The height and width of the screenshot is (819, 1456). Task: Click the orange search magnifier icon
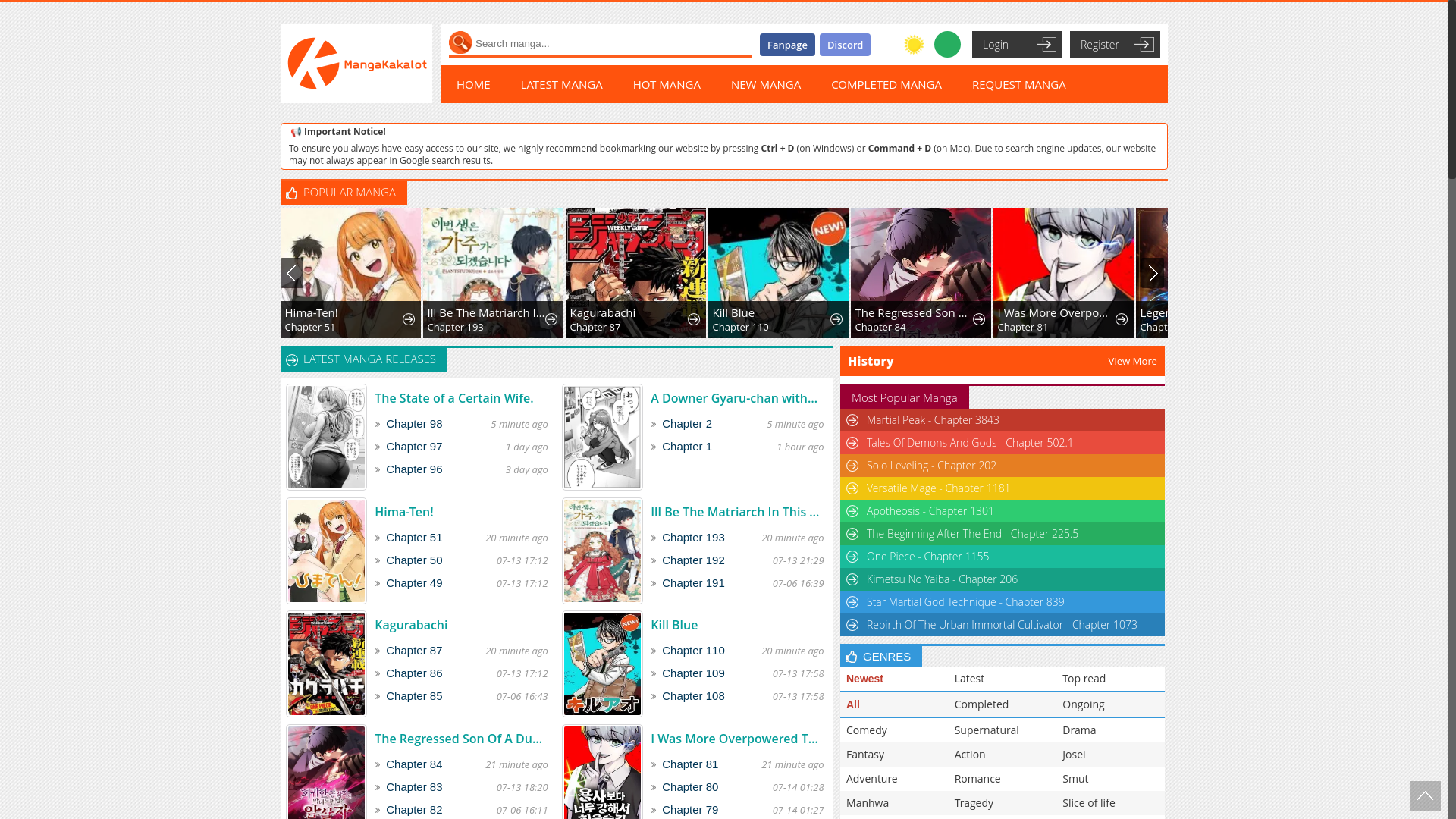[x=460, y=42]
